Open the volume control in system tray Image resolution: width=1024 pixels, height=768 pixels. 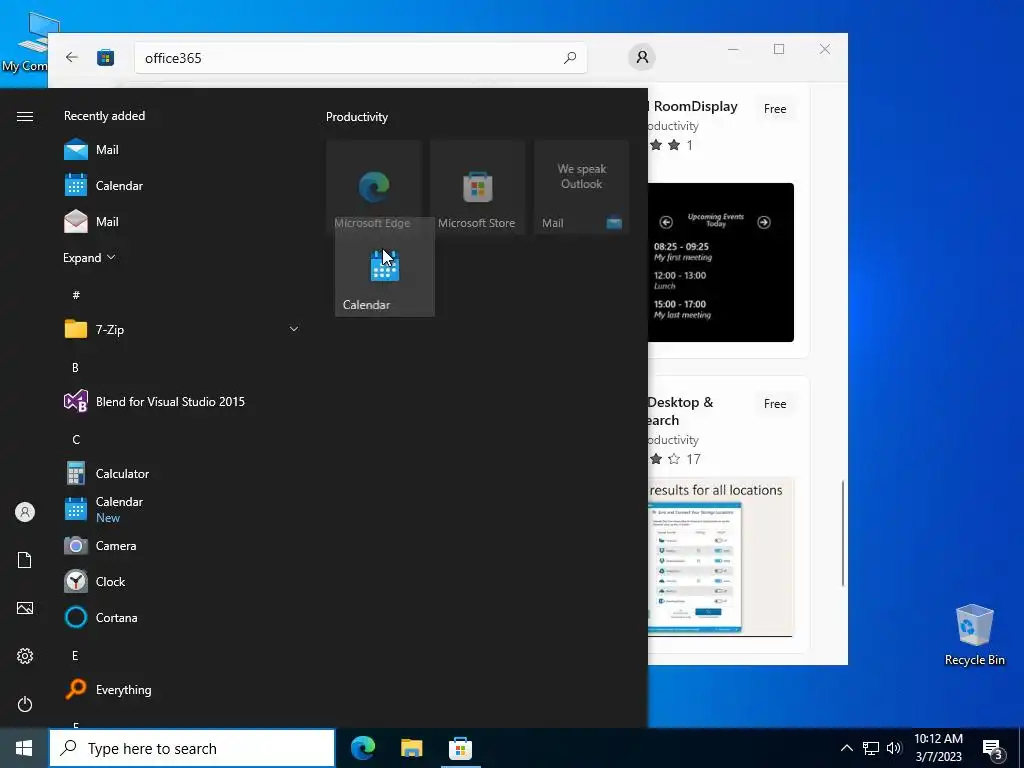point(894,748)
